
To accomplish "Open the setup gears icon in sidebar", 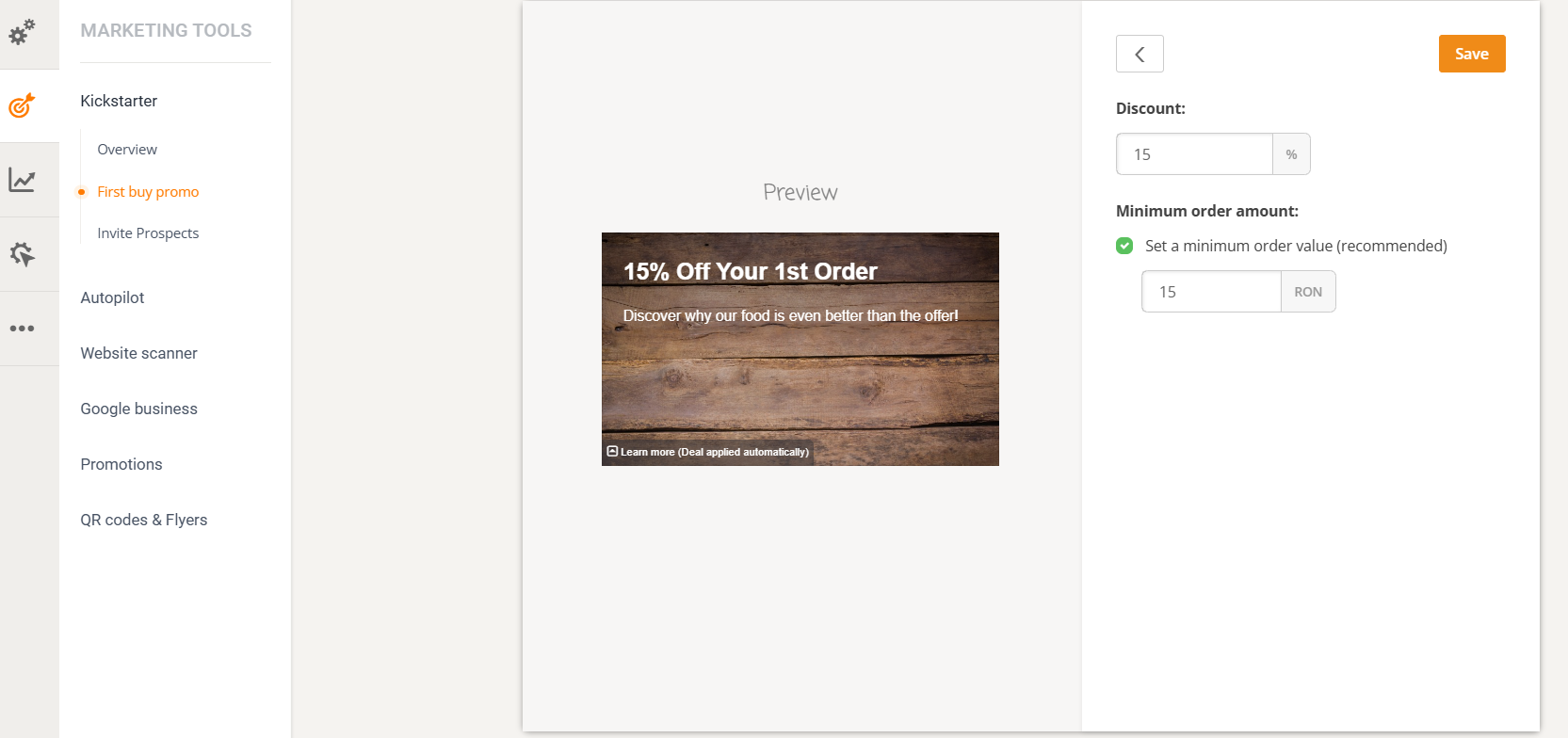I will pyautogui.click(x=22, y=32).
